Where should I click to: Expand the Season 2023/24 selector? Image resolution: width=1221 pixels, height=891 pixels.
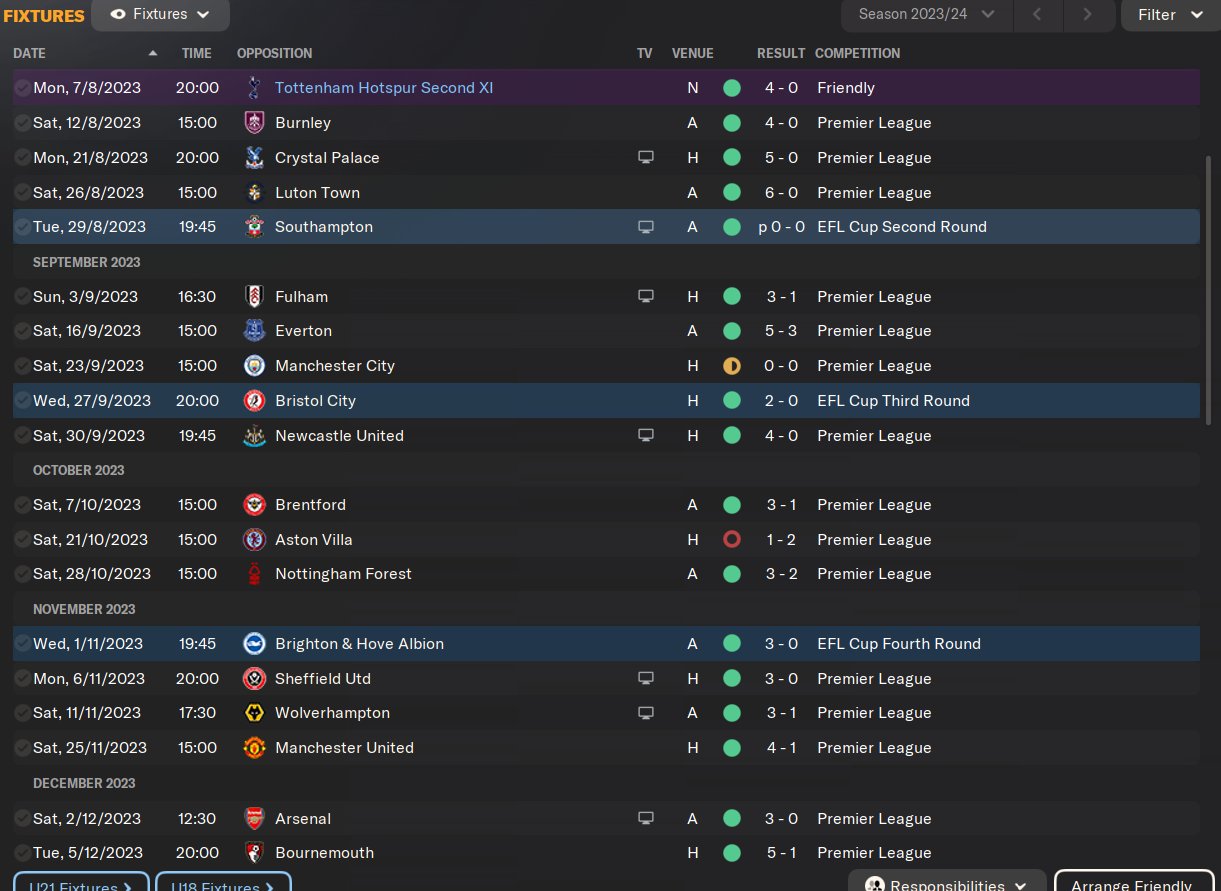tap(927, 15)
